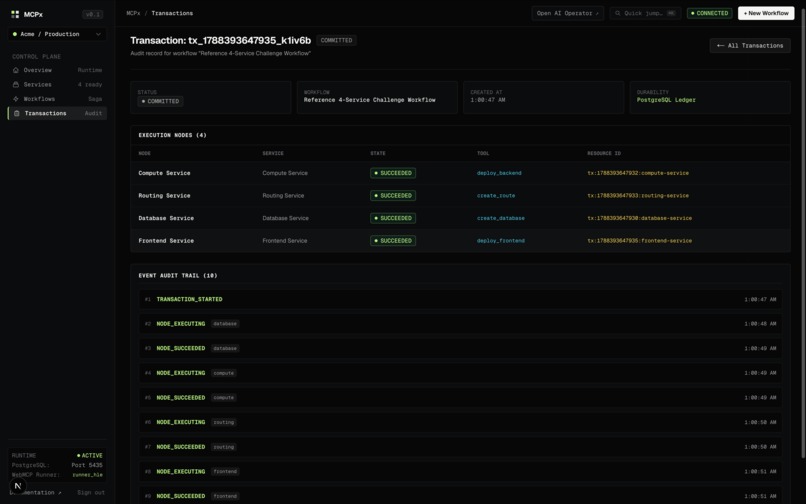Image resolution: width=806 pixels, height=504 pixels.
Task: Open Overview in the control plane
Action: (57, 70)
